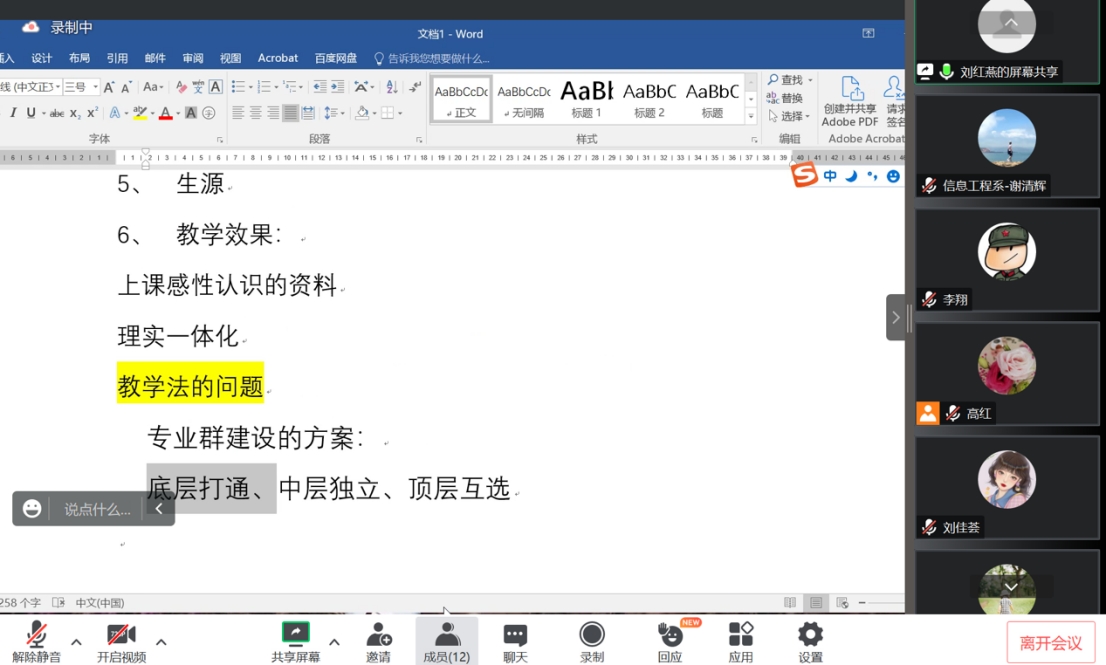Click the sort A-Z icon

[x=391, y=87]
